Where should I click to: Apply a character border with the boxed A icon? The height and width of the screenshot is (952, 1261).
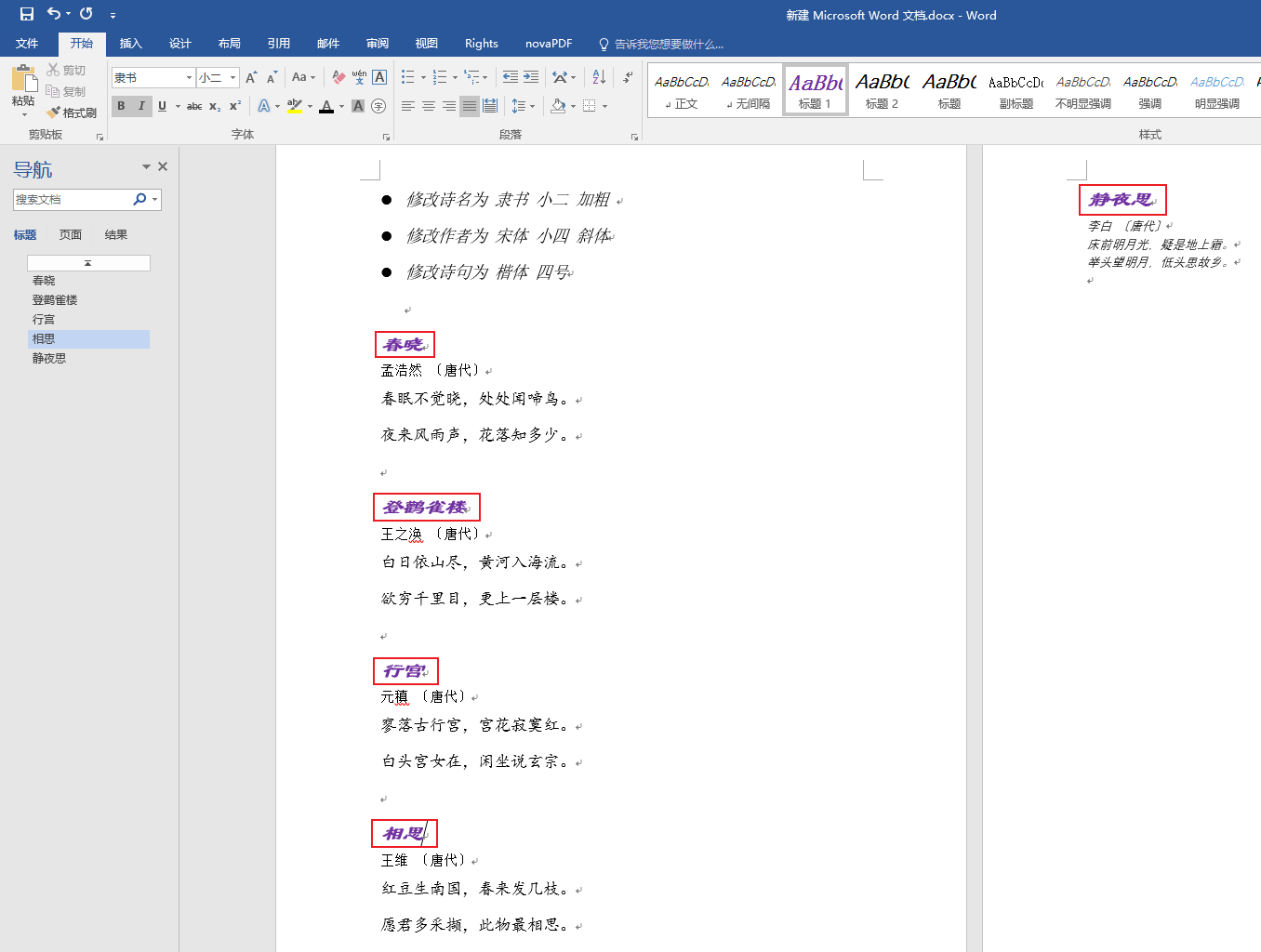(x=379, y=77)
